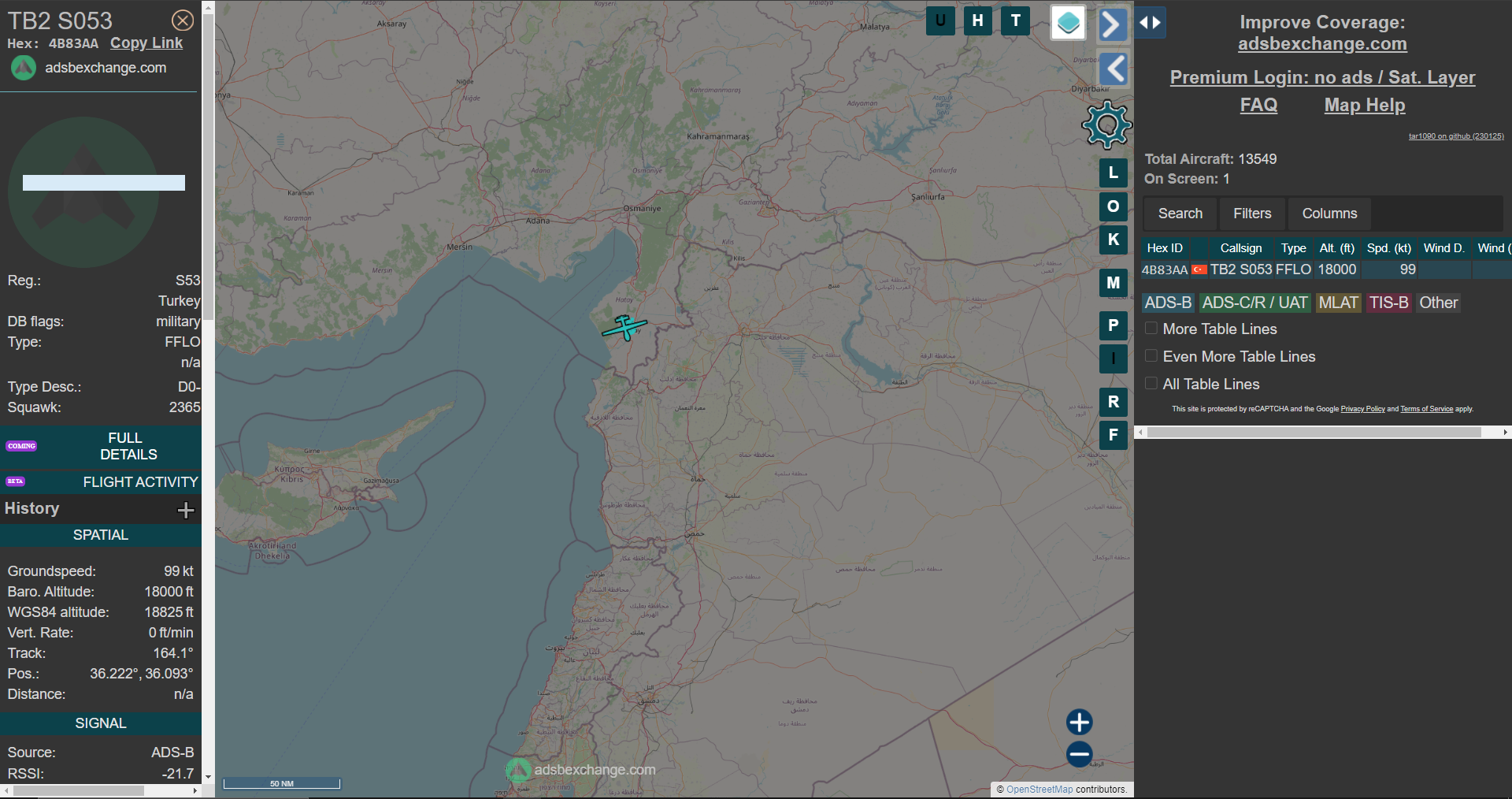Toggle the MLAT source legend
Image resolution: width=1512 pixels, height=799 pixels.
point(1338,303)
